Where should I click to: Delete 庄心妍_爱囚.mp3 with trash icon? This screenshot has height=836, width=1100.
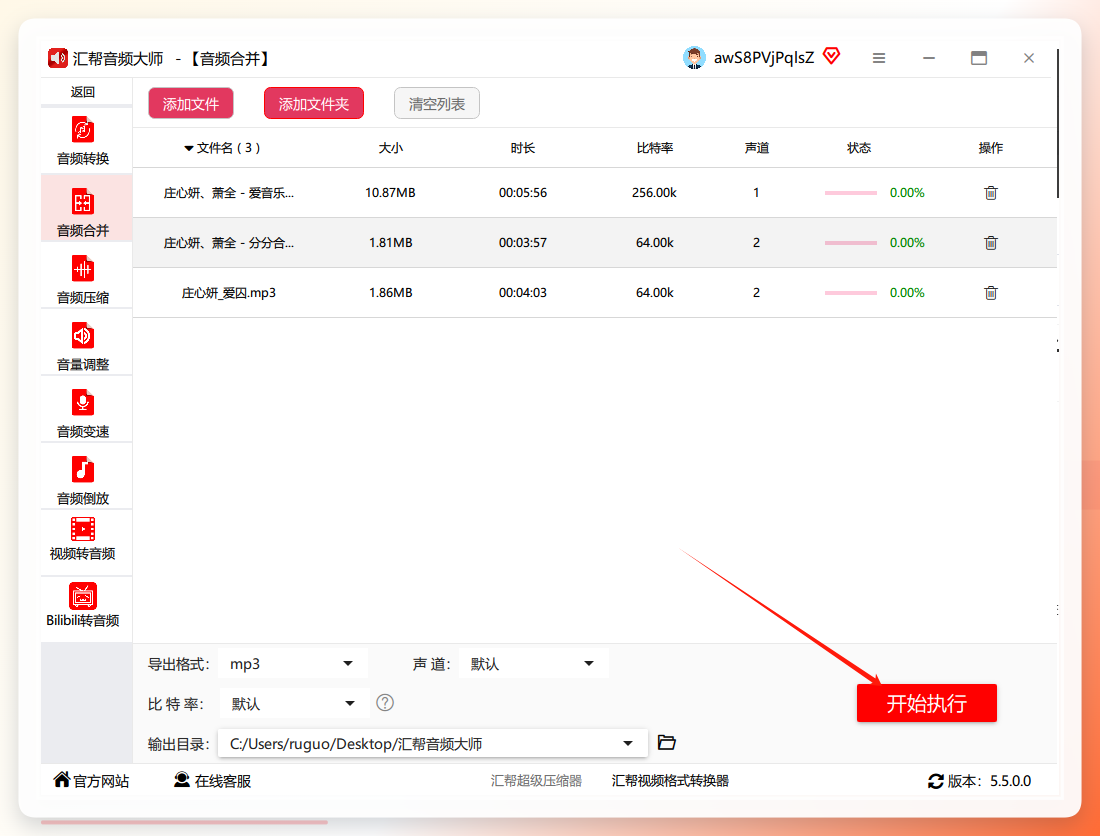pos(991,292)
